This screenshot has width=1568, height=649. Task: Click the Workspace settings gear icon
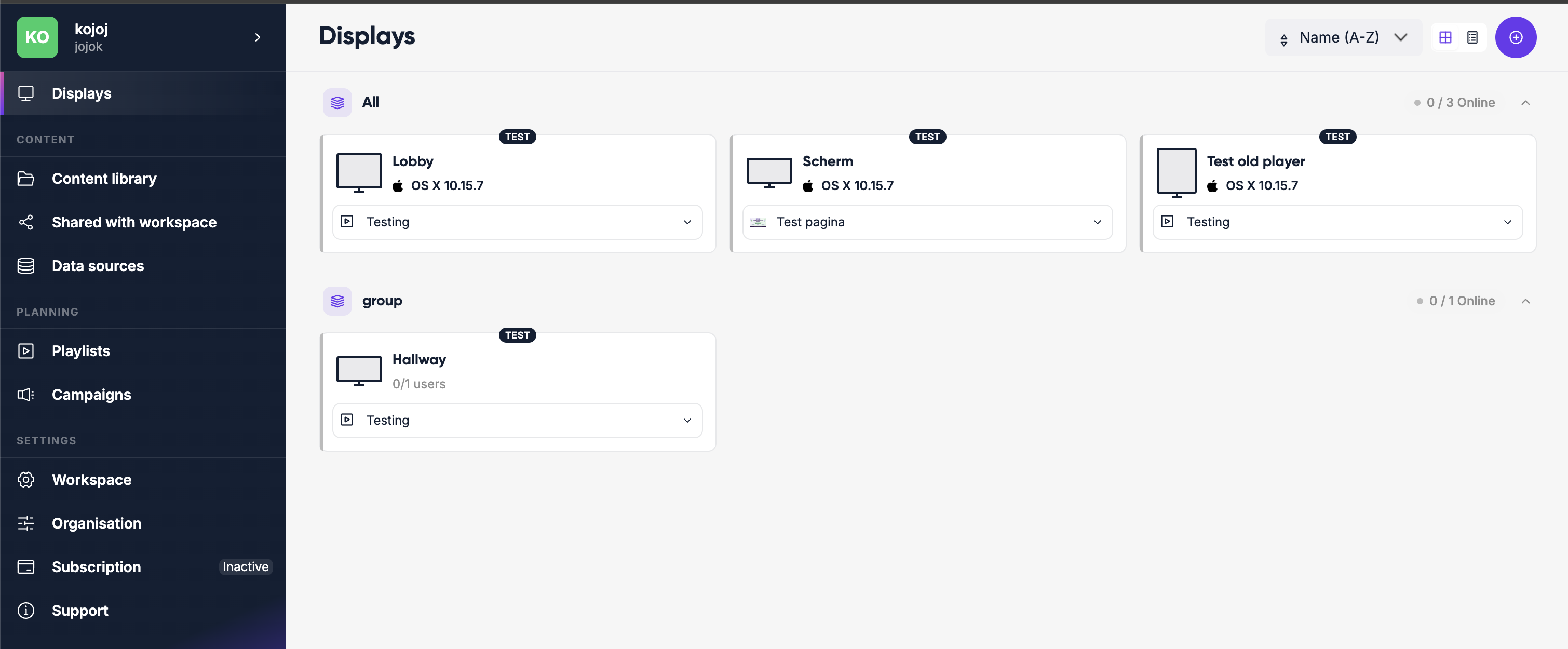click(x=26, y=480)
